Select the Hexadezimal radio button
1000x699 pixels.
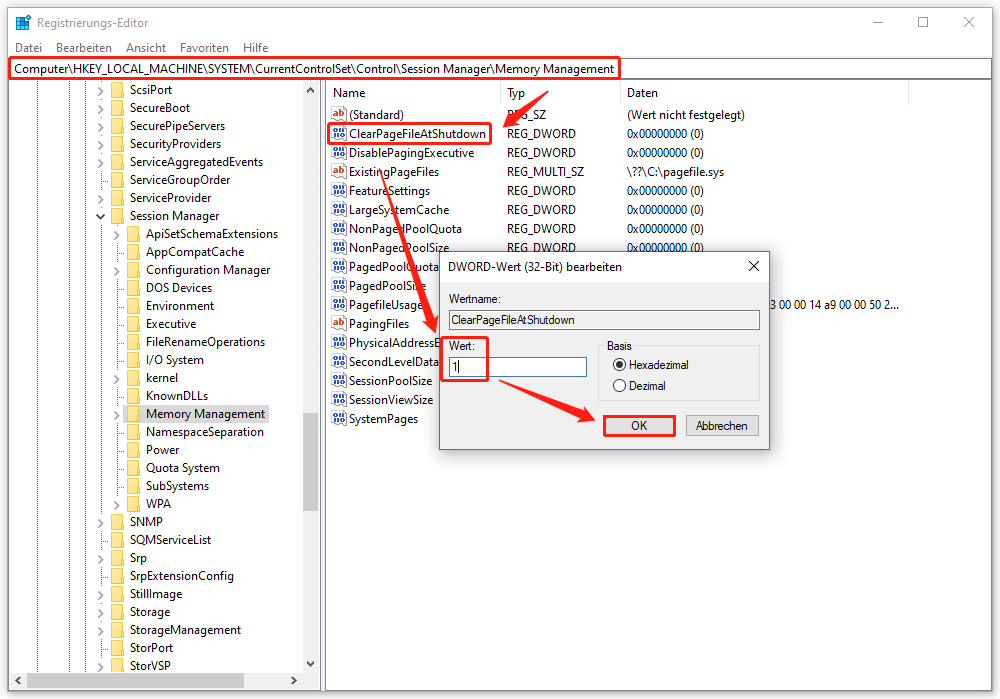[620, 364]
